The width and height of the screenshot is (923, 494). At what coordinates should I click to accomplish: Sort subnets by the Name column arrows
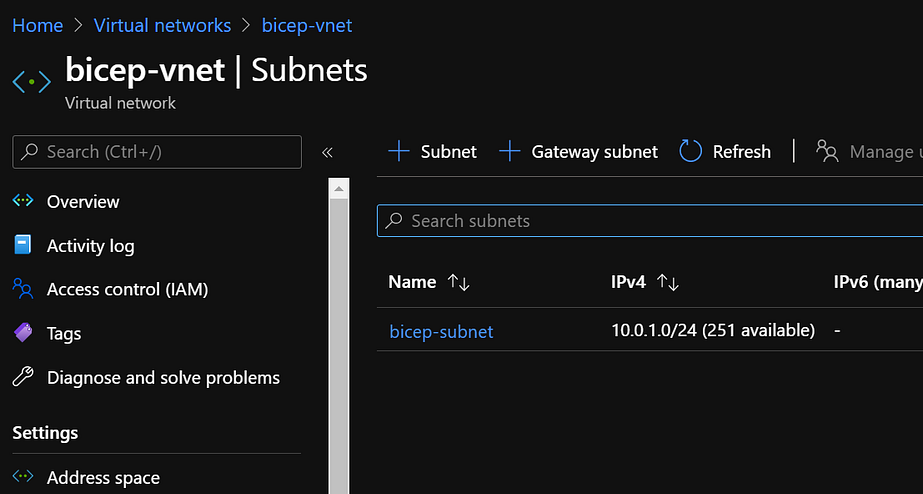pyautogui.click(x=459, y=283)
